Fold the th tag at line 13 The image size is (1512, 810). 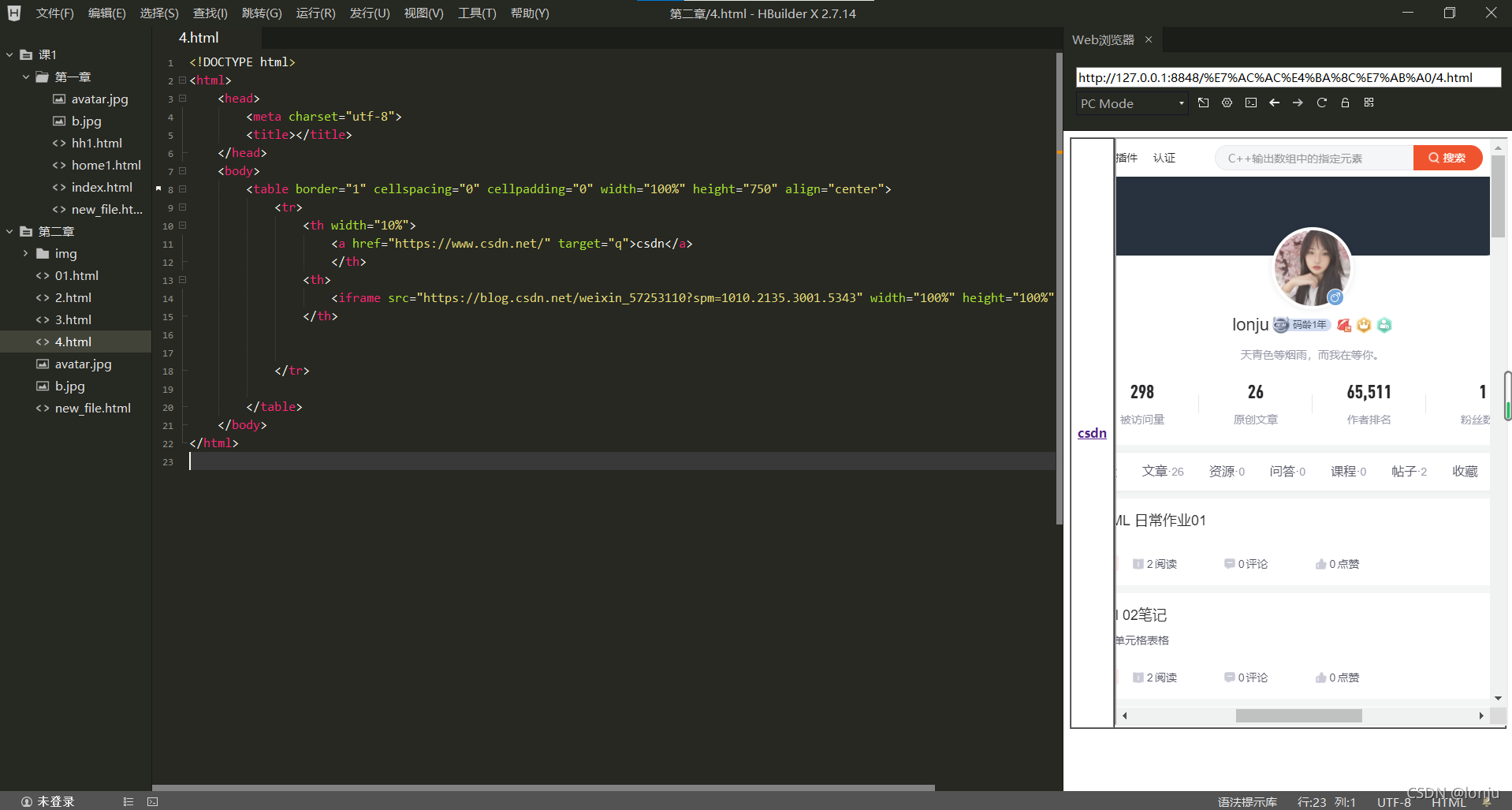[x=182, y=279]
